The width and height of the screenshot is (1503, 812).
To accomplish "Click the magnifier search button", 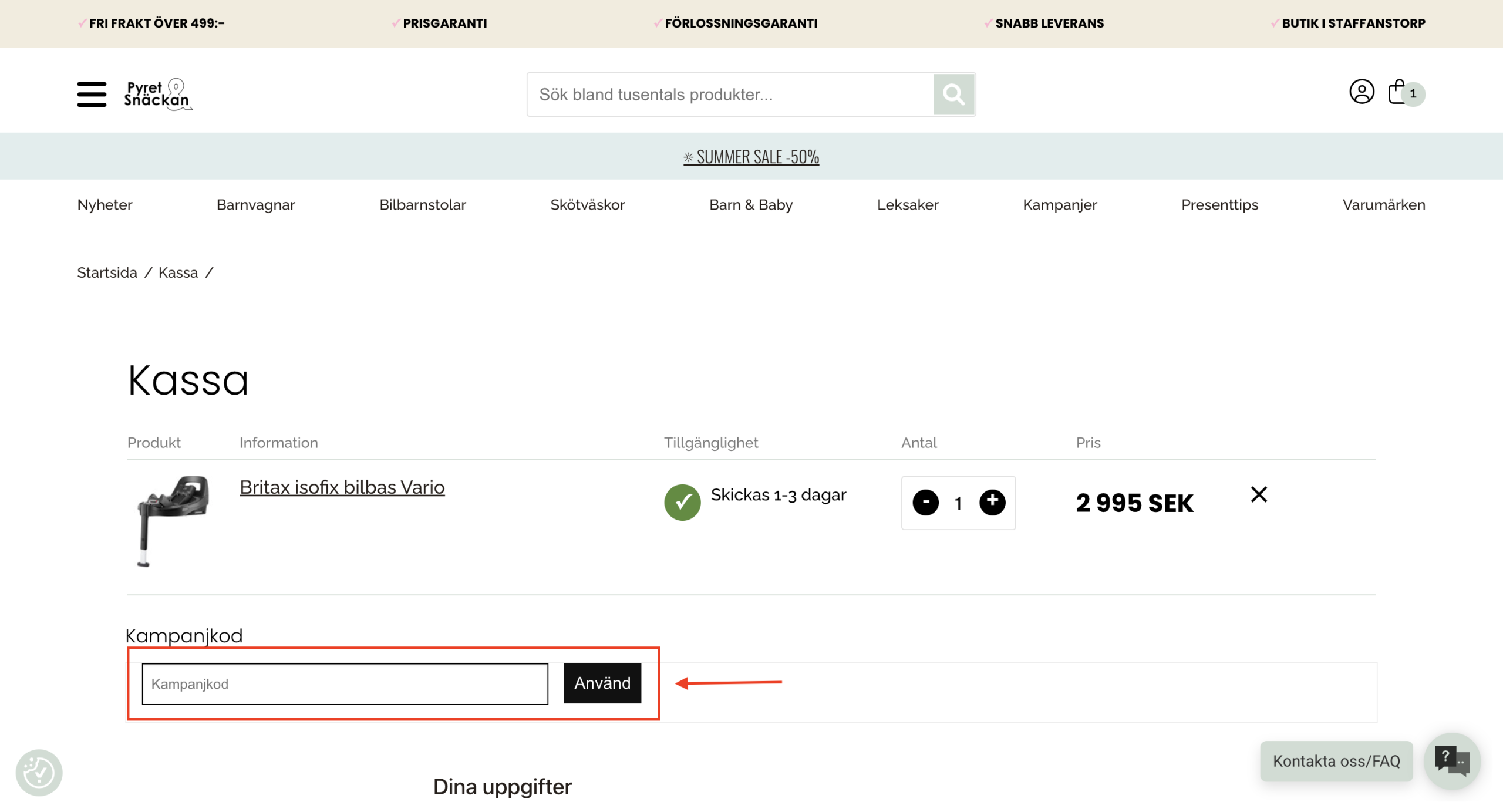I will [x=953, y=94].
